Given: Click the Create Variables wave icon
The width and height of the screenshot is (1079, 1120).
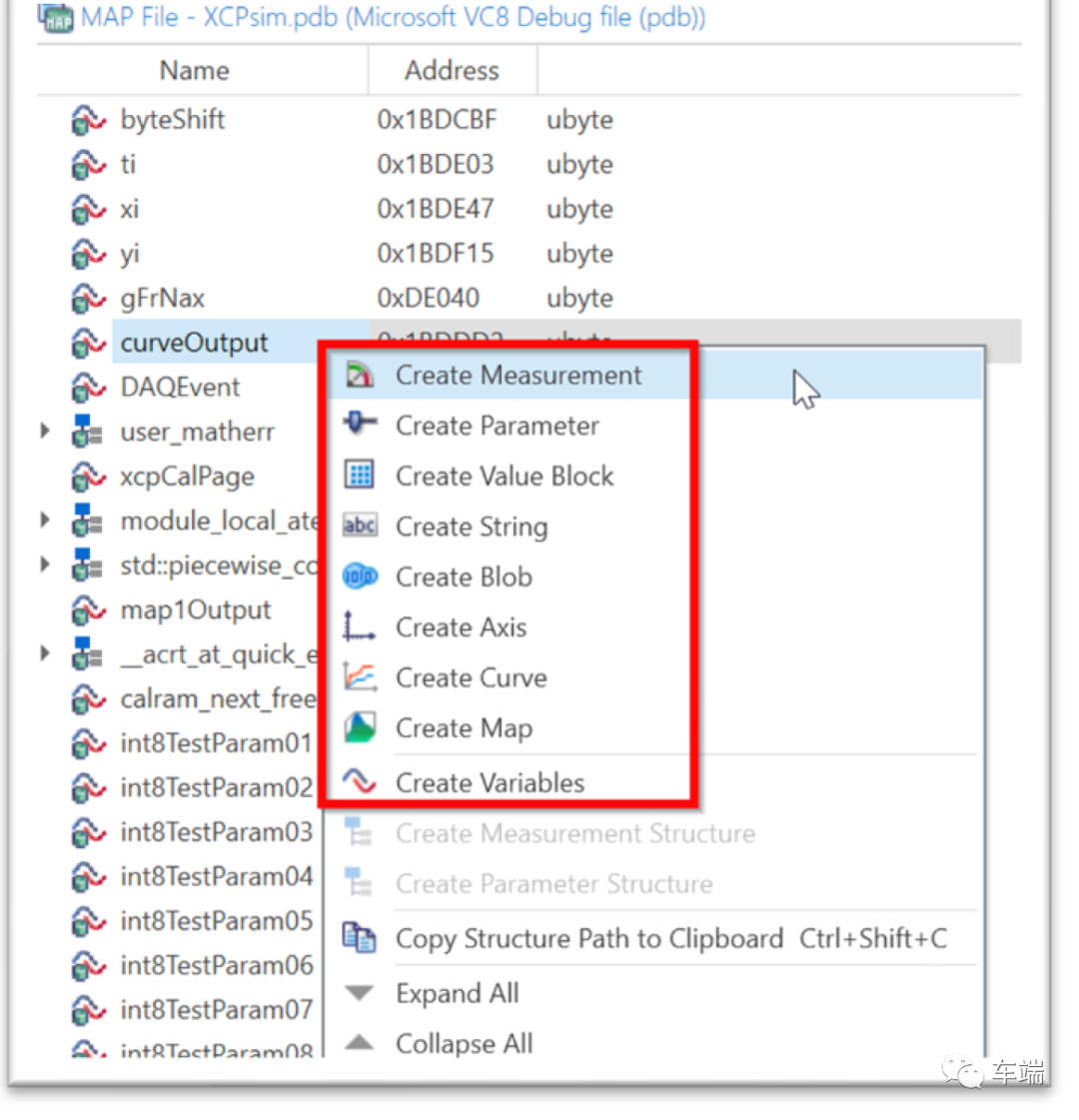Looking at the screenshot, I should click(x=360, y=781).
